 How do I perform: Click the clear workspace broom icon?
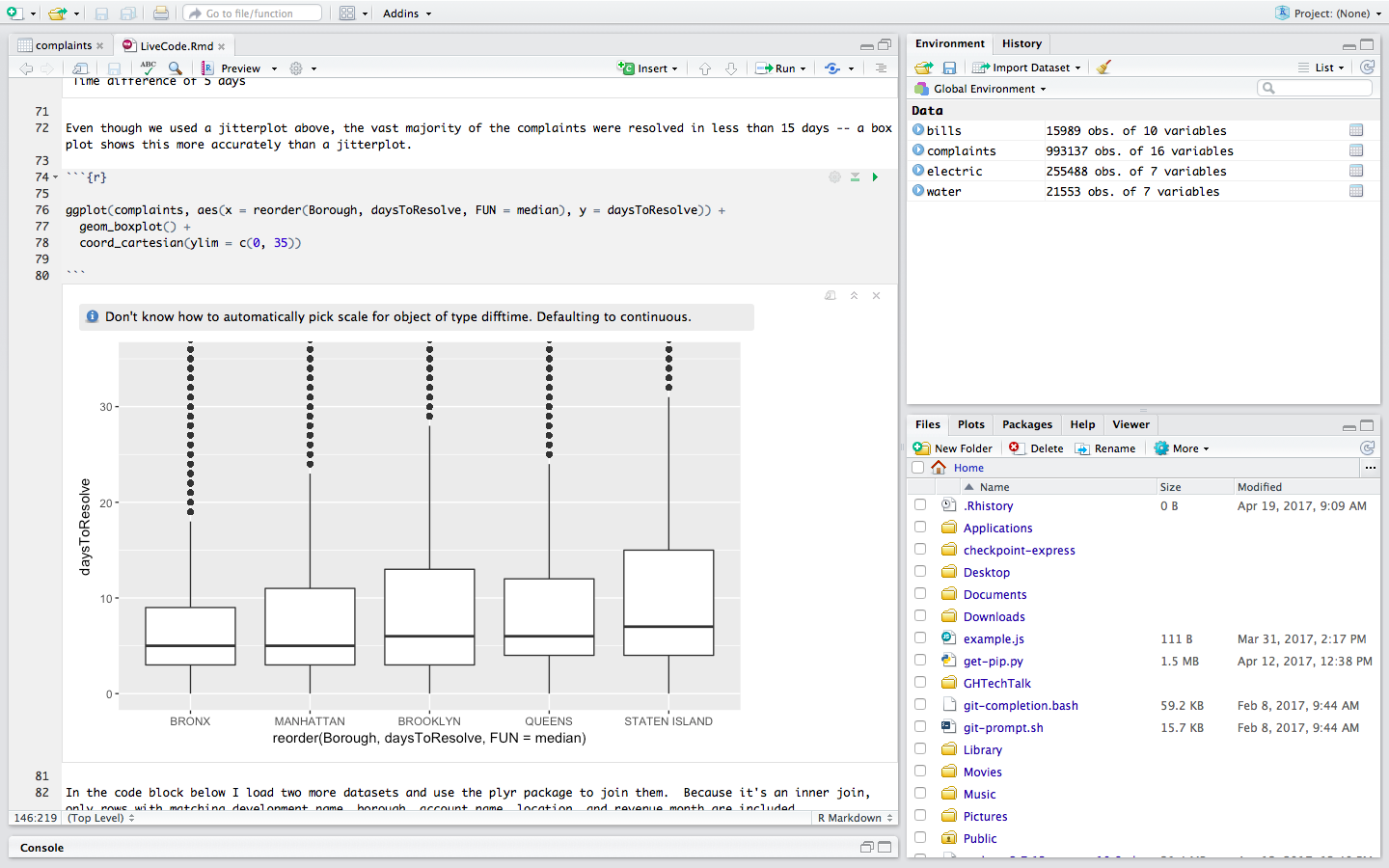point(1104,68)
